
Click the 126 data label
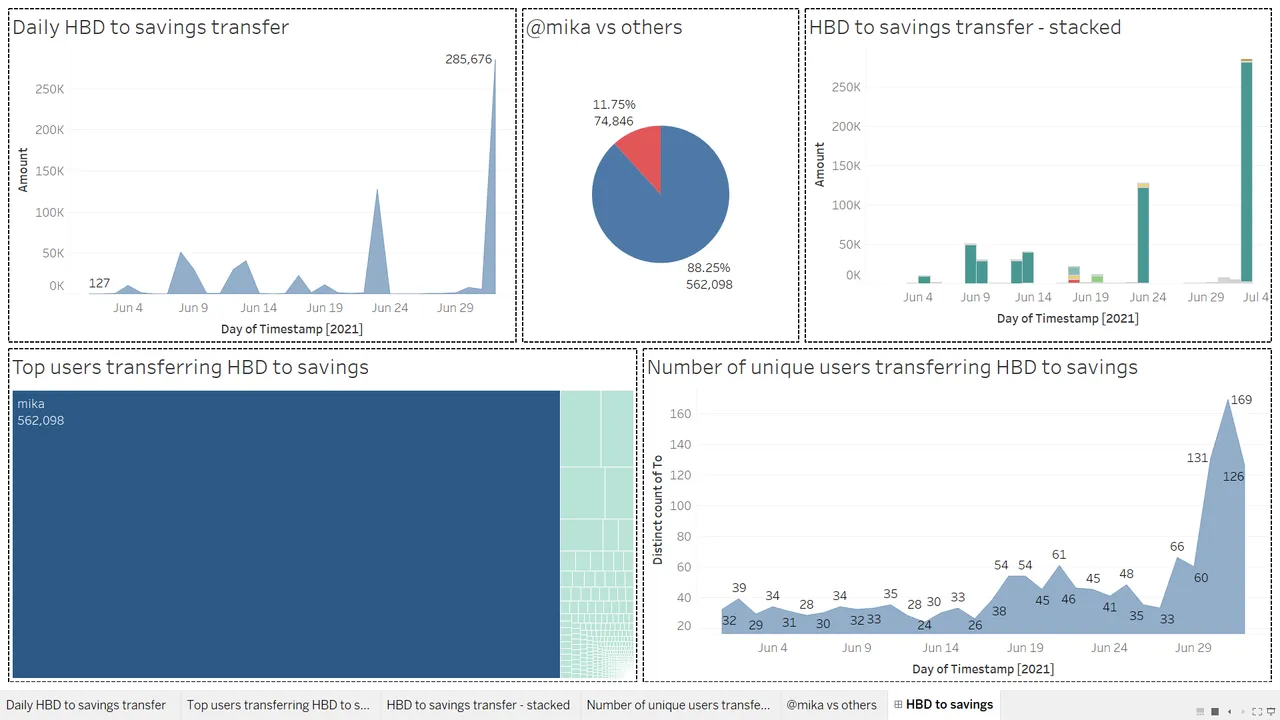(1233, 476)
